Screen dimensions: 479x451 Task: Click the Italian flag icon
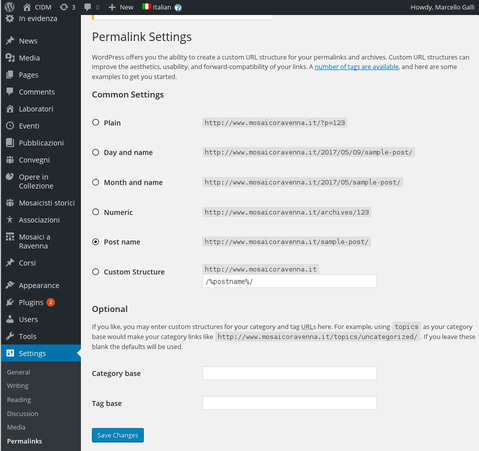[x=147, y=7]
